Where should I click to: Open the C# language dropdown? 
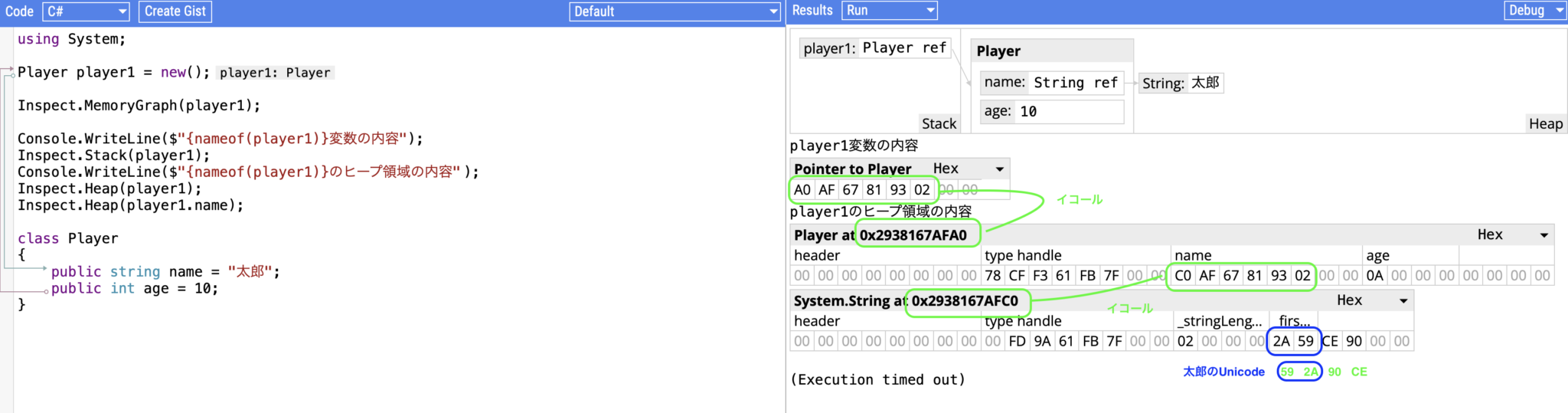[86, 11]
